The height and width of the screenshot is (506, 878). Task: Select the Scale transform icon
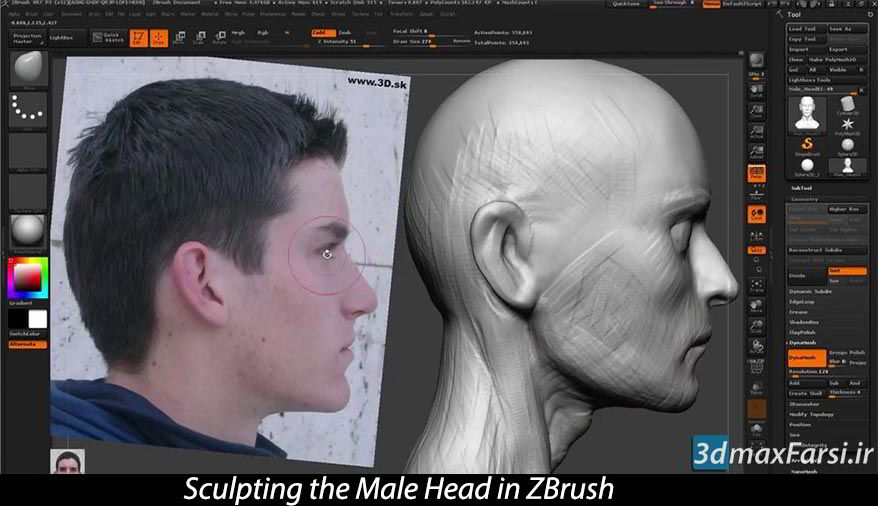(x=199, y=38)
